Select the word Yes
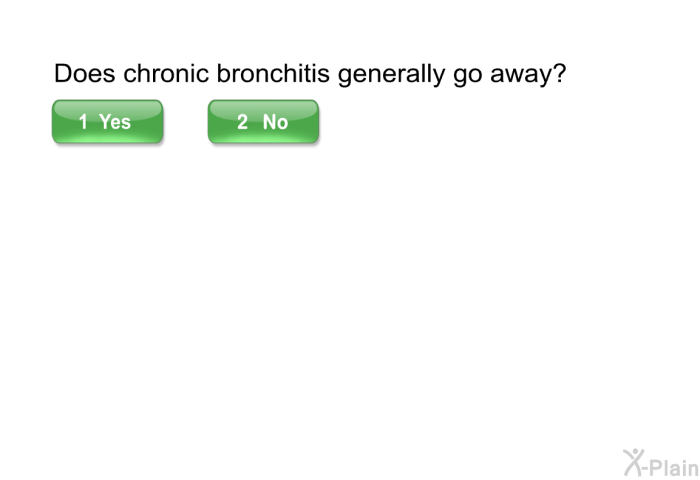Viewport: 700px width, 480px height. [x=115, y=122]
